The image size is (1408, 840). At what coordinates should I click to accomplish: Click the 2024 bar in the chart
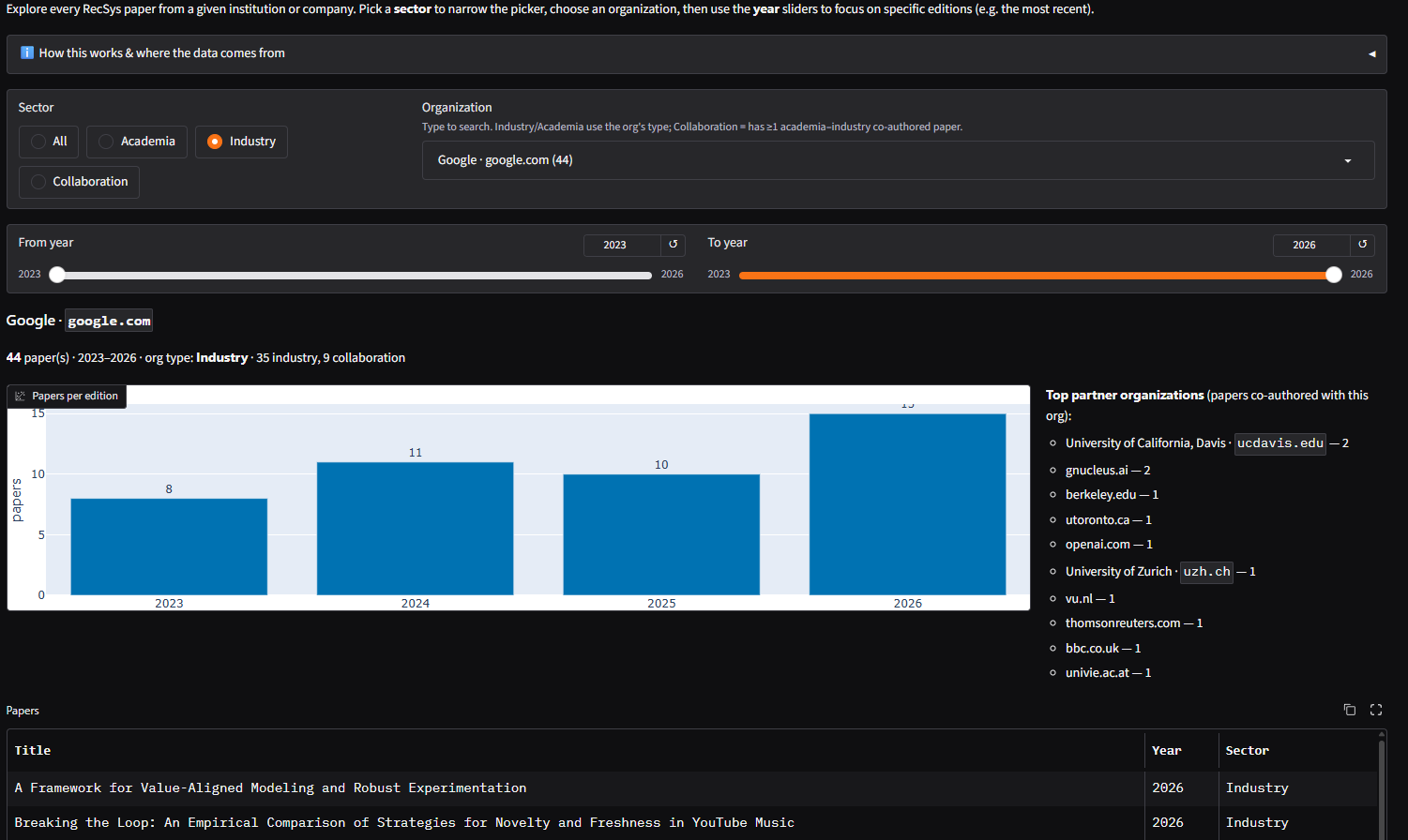coord(416,529)
